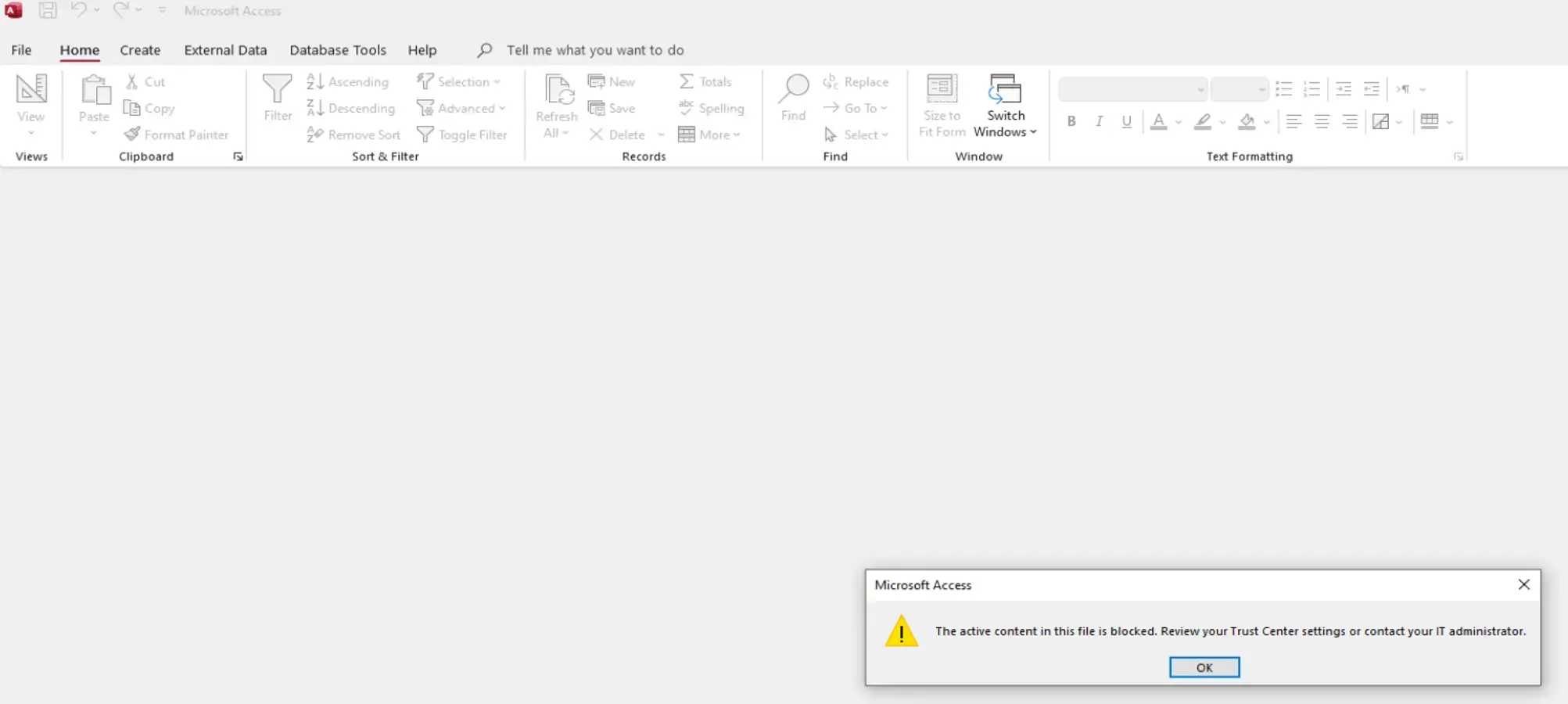Click the Bullets list icon
Image resolution: width=1568 pixels, height=704 pixels.
1284,89
